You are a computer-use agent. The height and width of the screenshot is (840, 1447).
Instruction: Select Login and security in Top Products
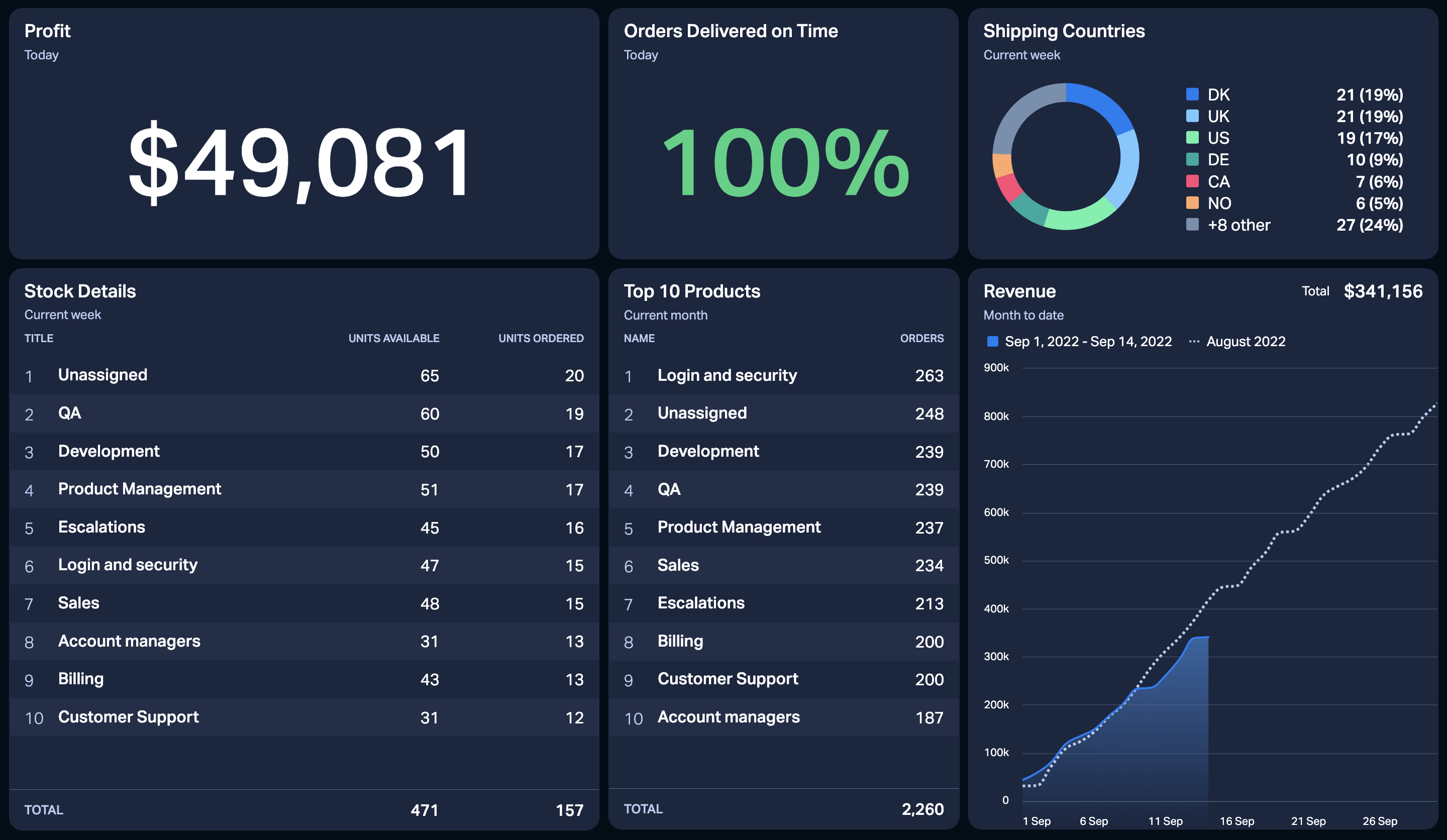pyautogui.click(x=784, y=375)
